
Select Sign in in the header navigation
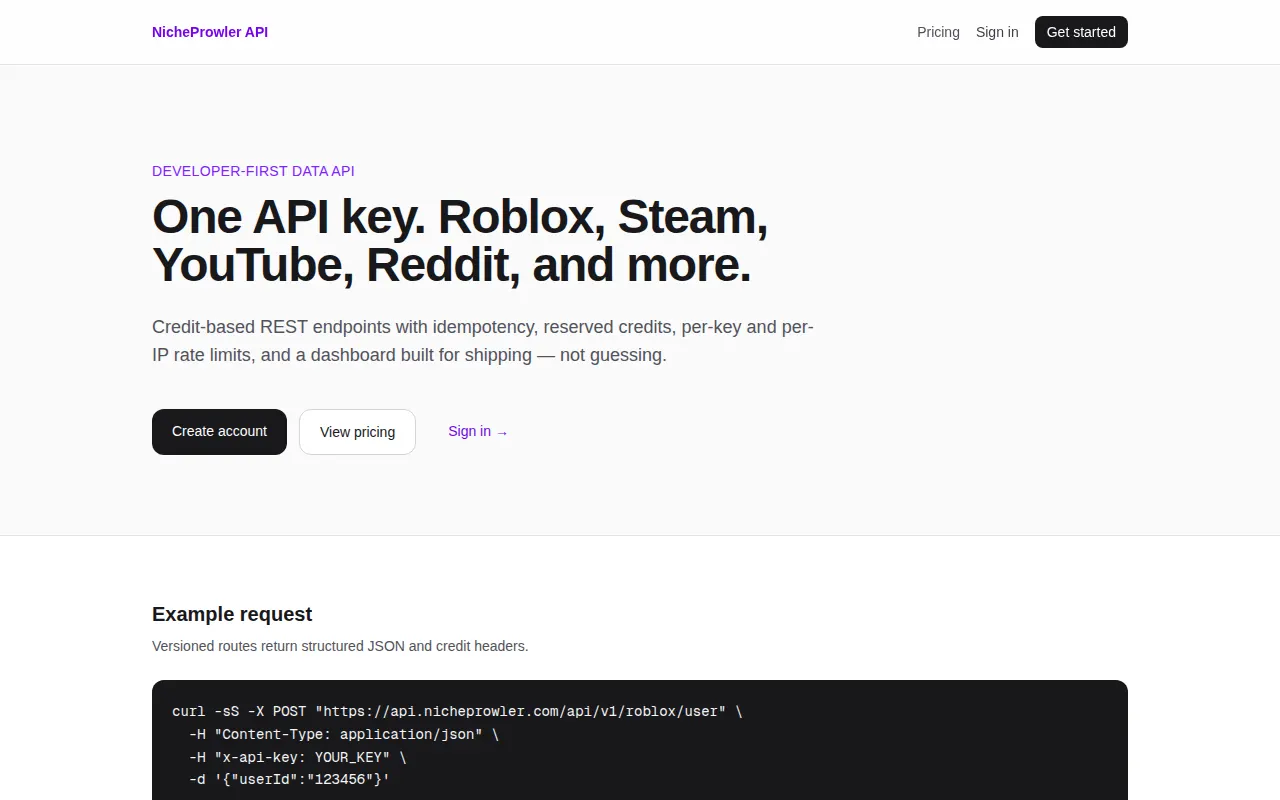(x=997, y=32)
